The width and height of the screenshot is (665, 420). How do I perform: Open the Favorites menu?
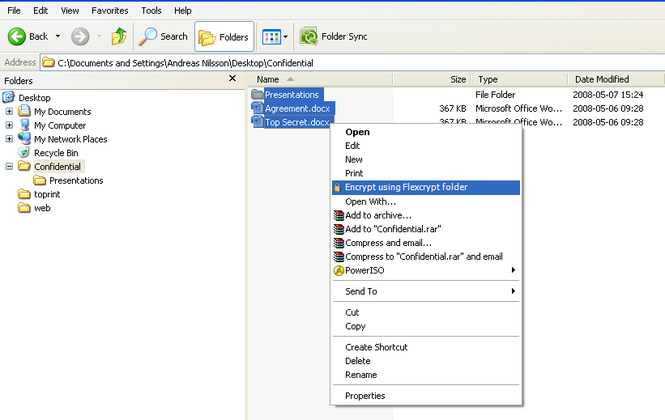[108, 10]
